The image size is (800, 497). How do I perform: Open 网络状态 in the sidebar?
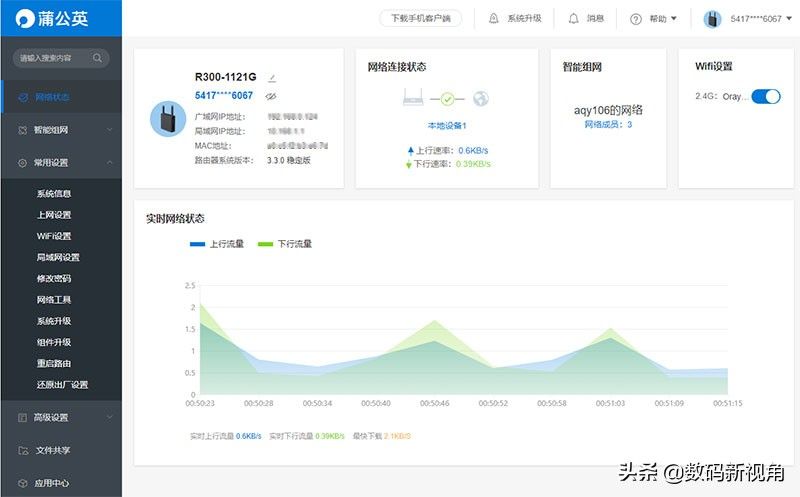pyautogui.click(x=61, y=97)
